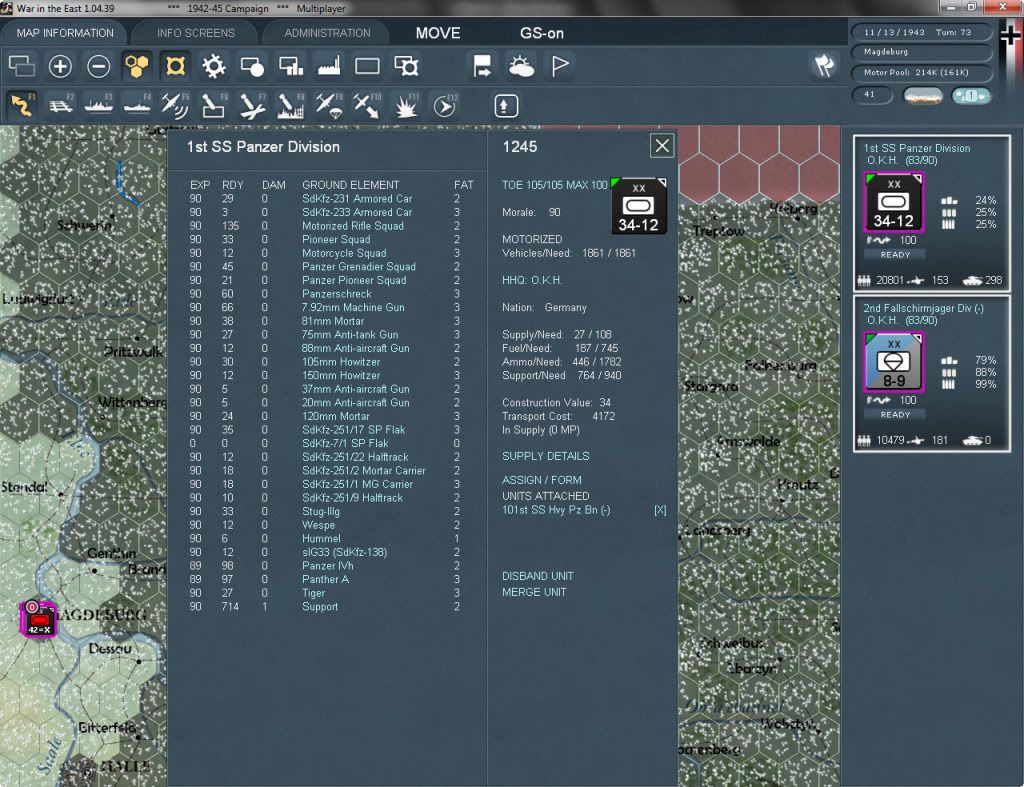Select F1 Move mode
The image size is (1024, 787).
[22, 105]
